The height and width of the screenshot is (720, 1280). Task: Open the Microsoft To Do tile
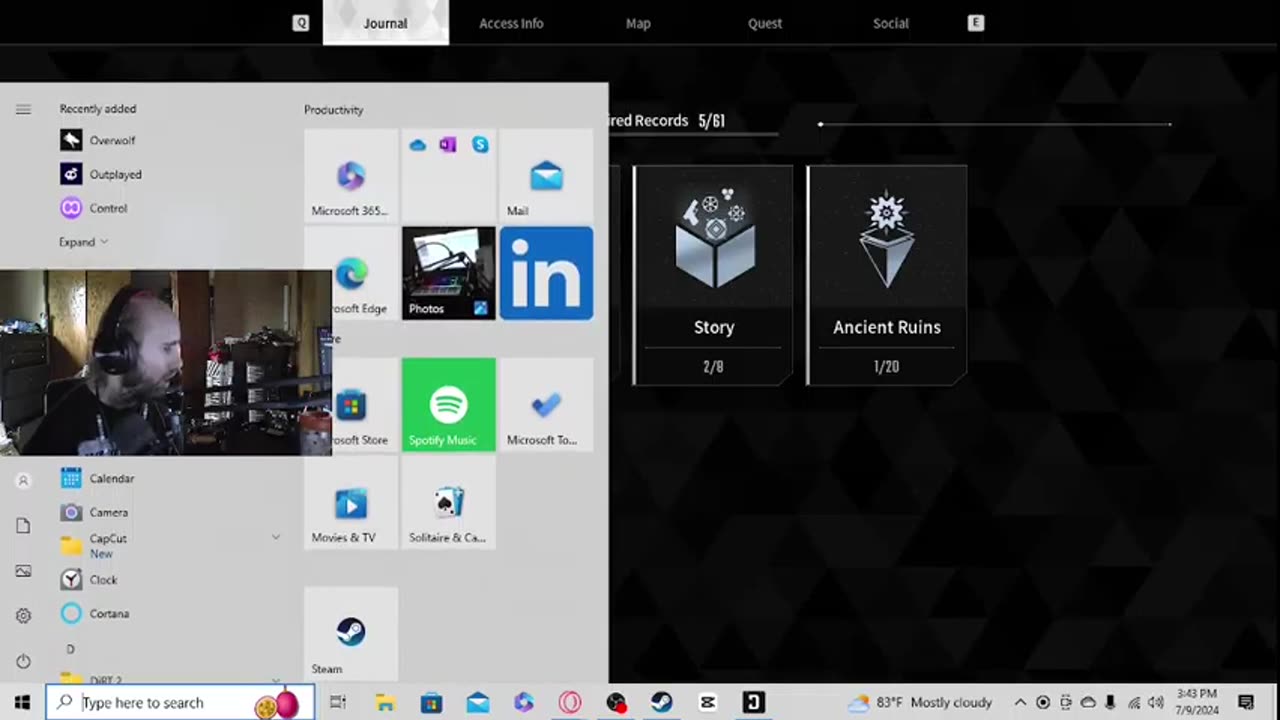(x=546, y=404)
